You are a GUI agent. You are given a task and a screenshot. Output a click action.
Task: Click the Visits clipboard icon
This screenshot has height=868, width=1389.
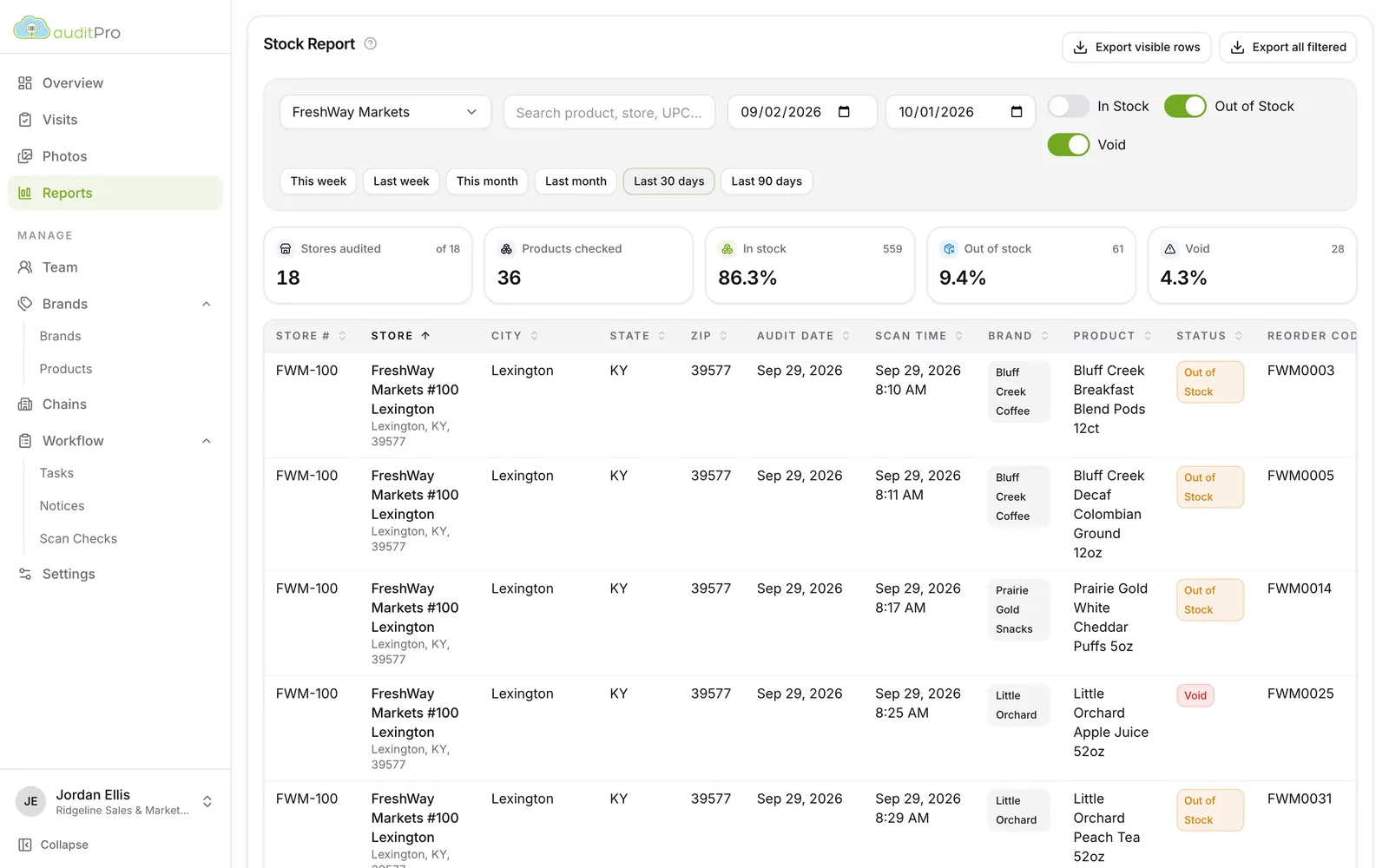[x=25, y=120]
